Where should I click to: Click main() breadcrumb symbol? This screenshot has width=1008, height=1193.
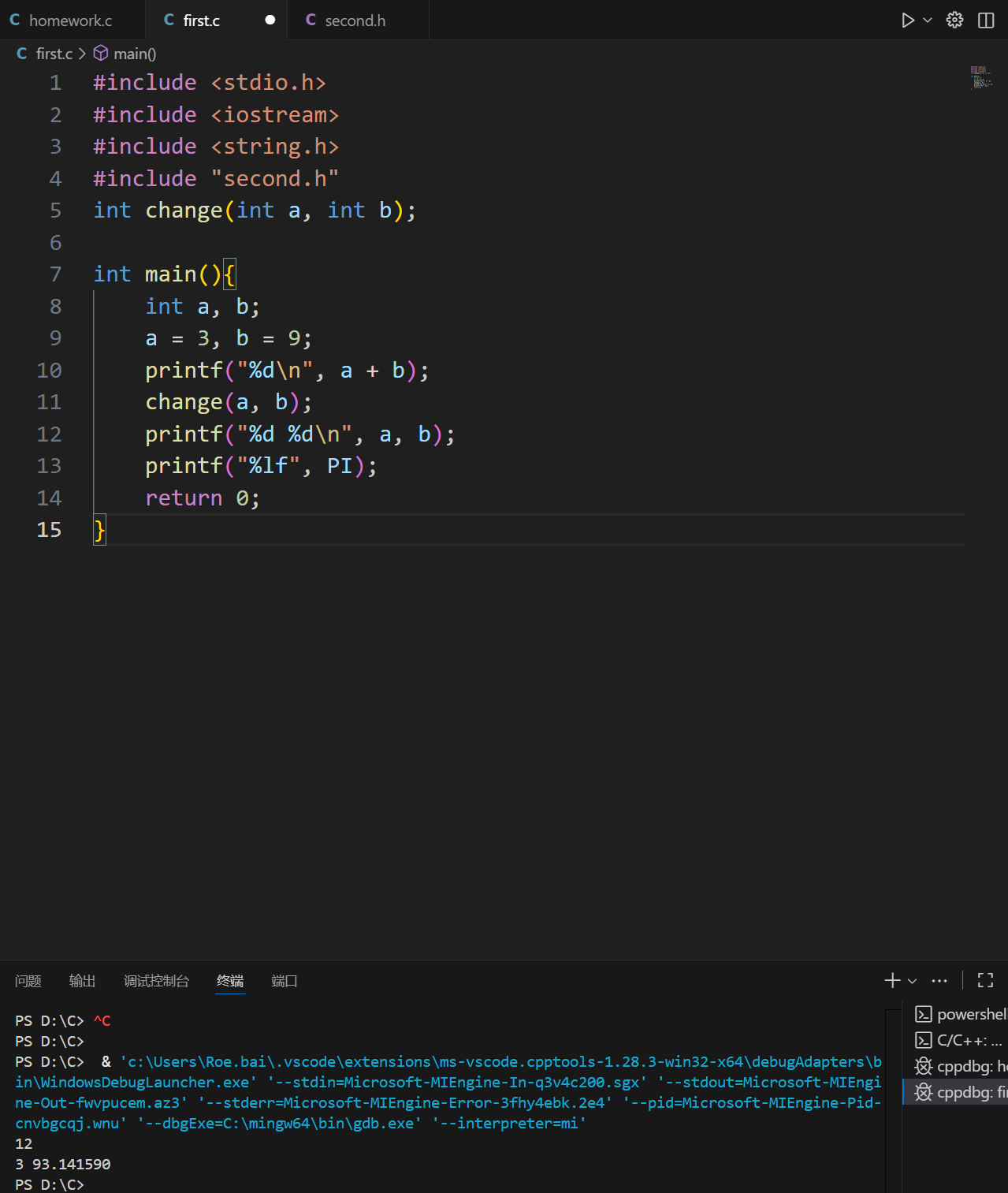tap(135, 54)
